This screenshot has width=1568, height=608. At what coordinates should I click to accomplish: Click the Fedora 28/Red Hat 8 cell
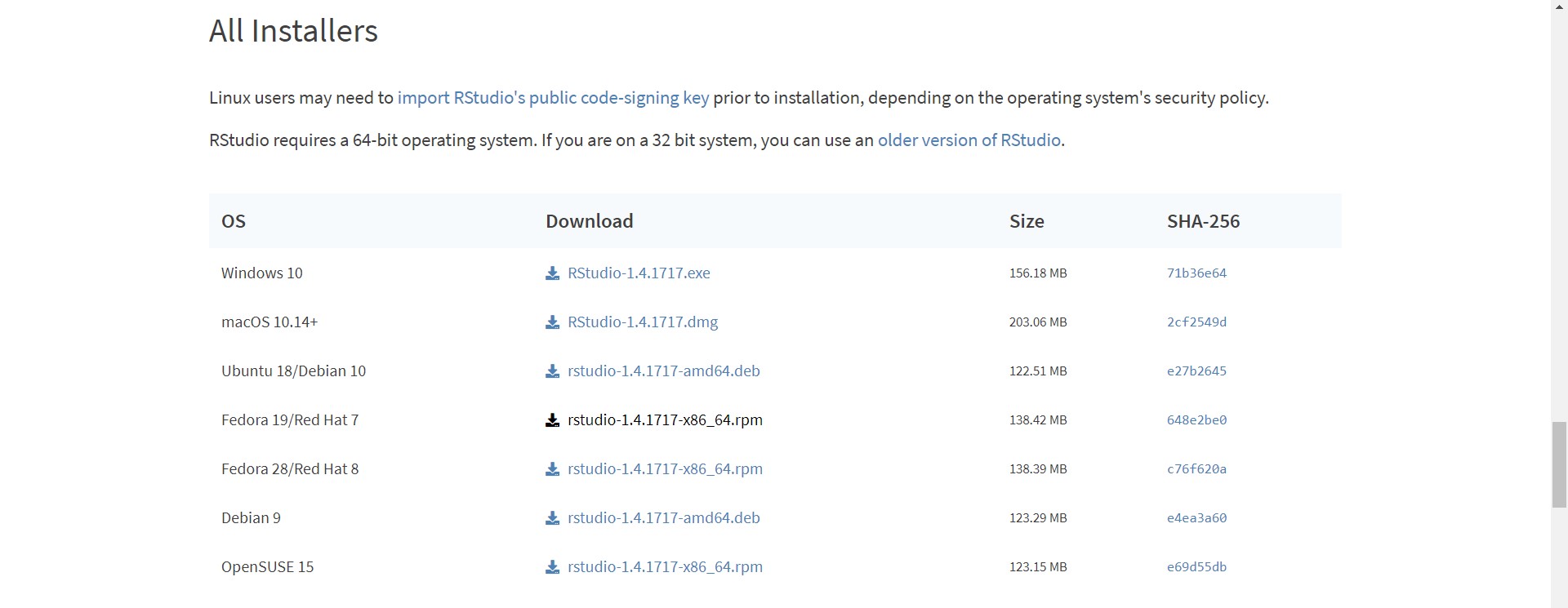click(290, 469)
